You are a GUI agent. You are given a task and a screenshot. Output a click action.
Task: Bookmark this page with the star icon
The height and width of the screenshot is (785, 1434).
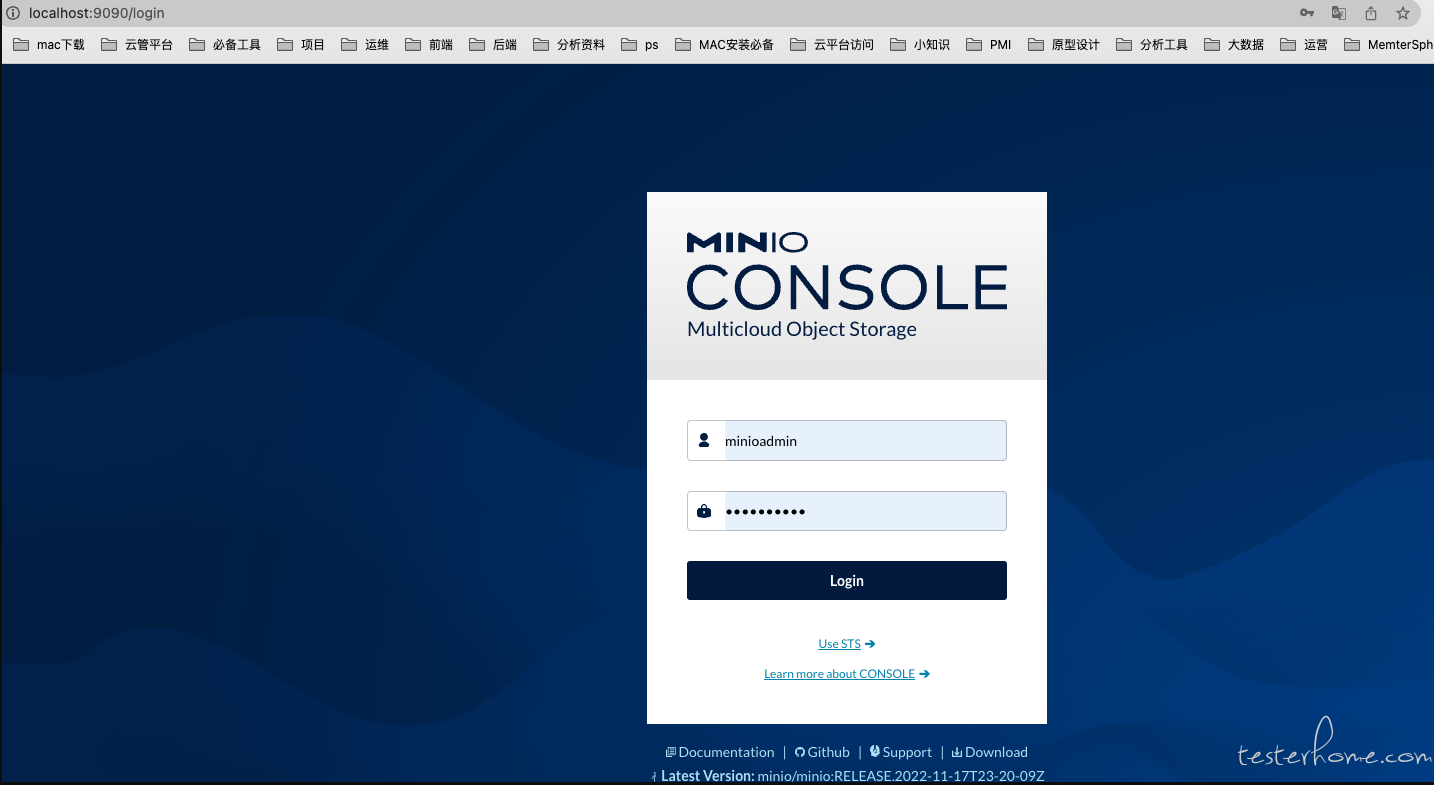tap(1403, 13)
